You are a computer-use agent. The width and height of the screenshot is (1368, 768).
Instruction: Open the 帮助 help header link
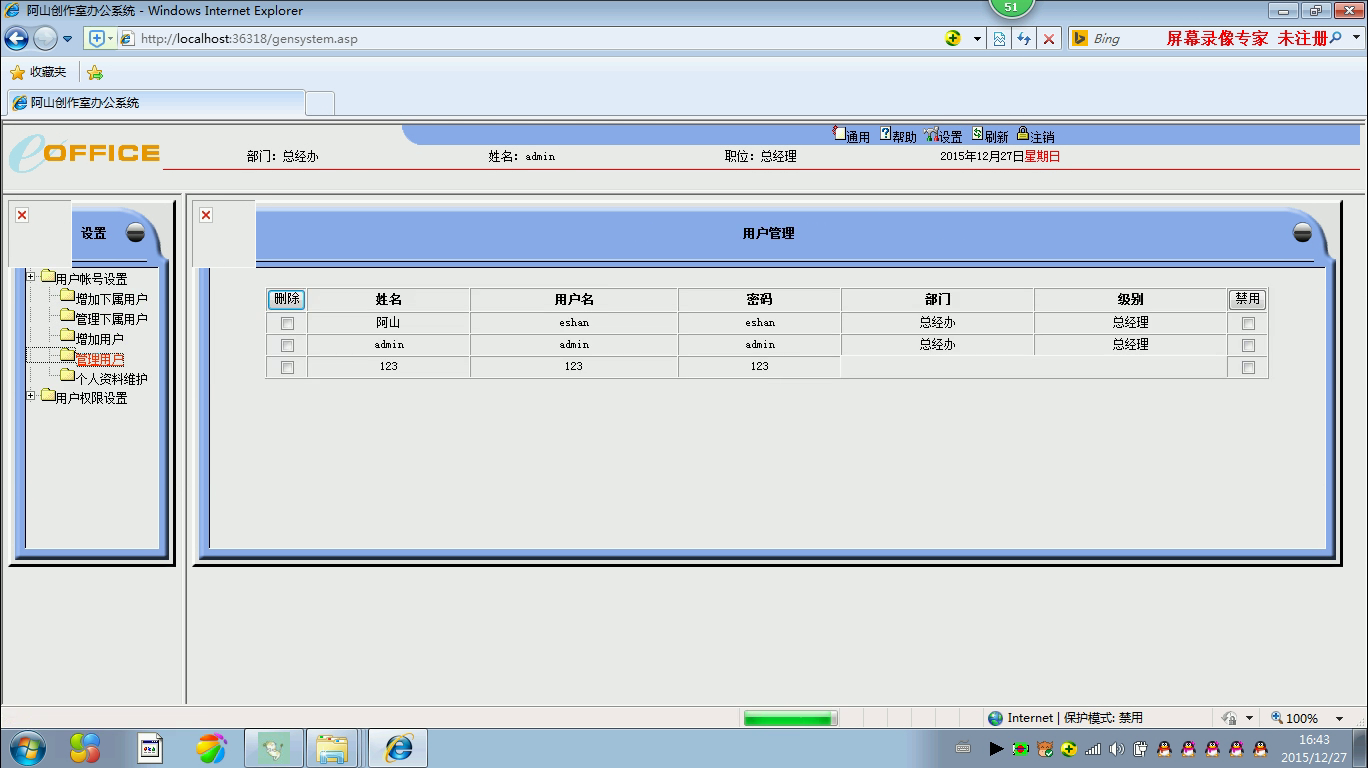[x=897, y=135]
